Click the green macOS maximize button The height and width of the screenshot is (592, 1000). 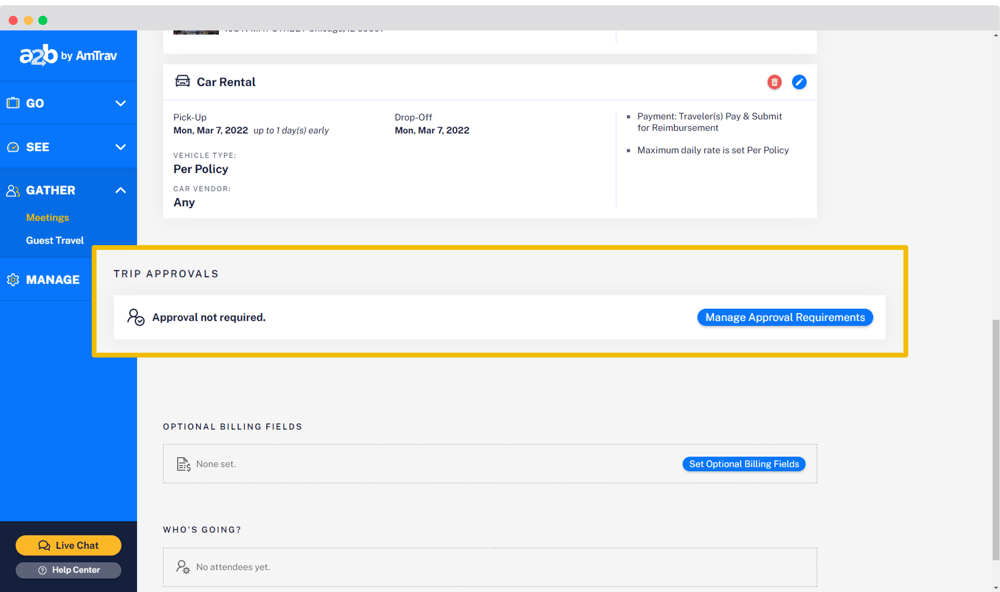click(x=43, y=20)
